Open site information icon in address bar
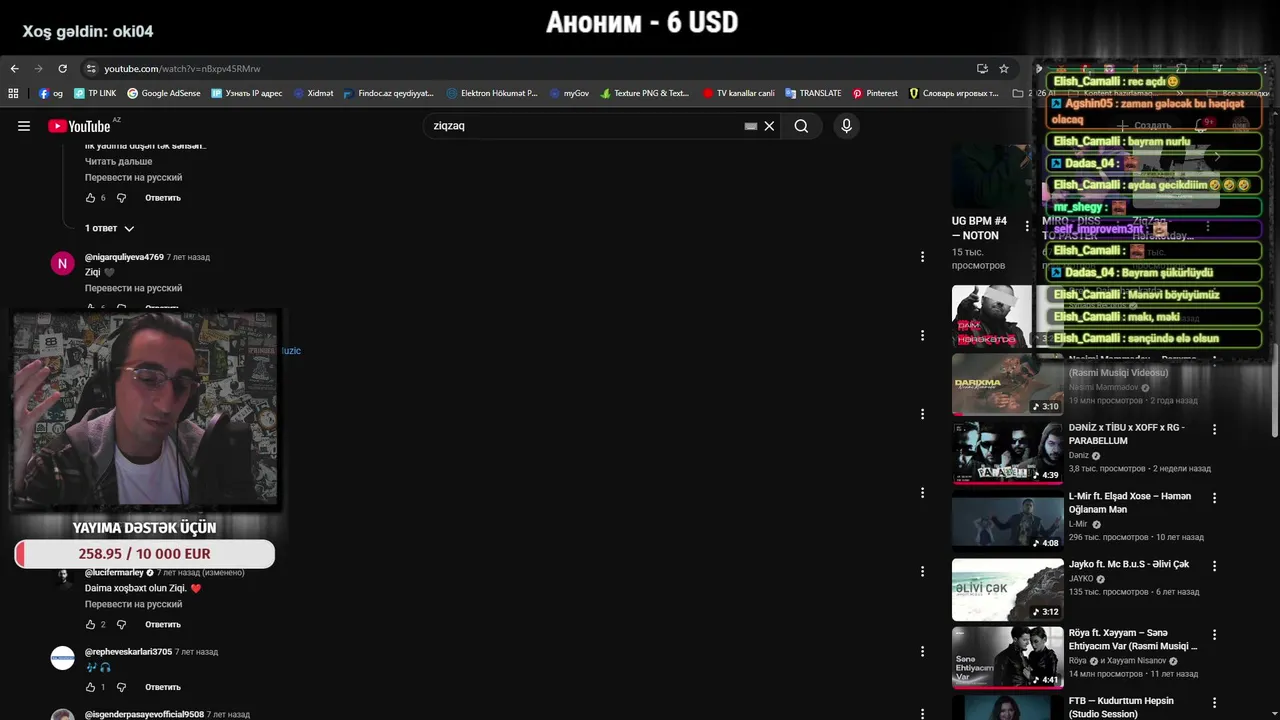The width and height of the screenshot is (1280, 720). [x=91, y=69]
